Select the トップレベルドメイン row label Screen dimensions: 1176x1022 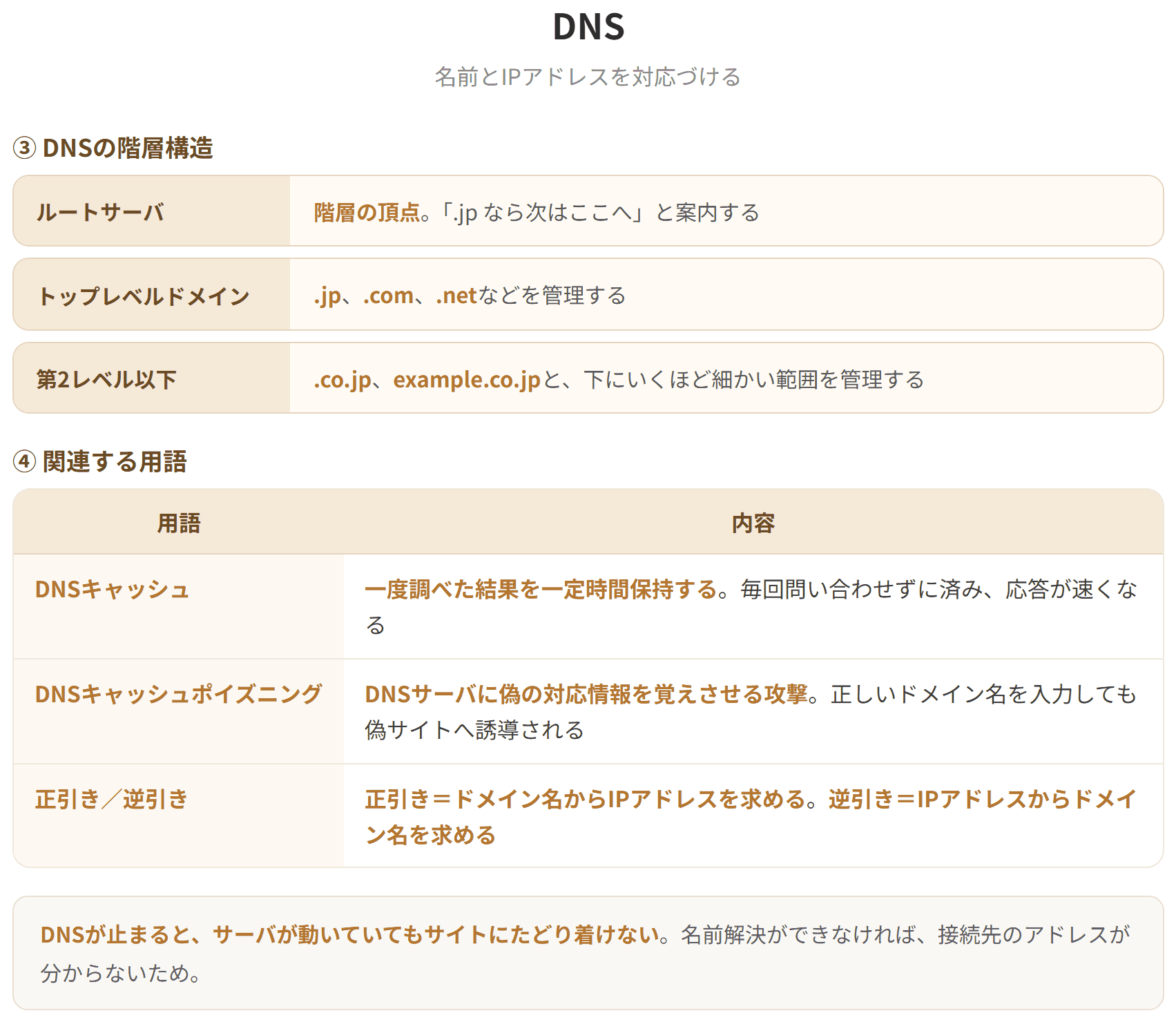[152, 295]
